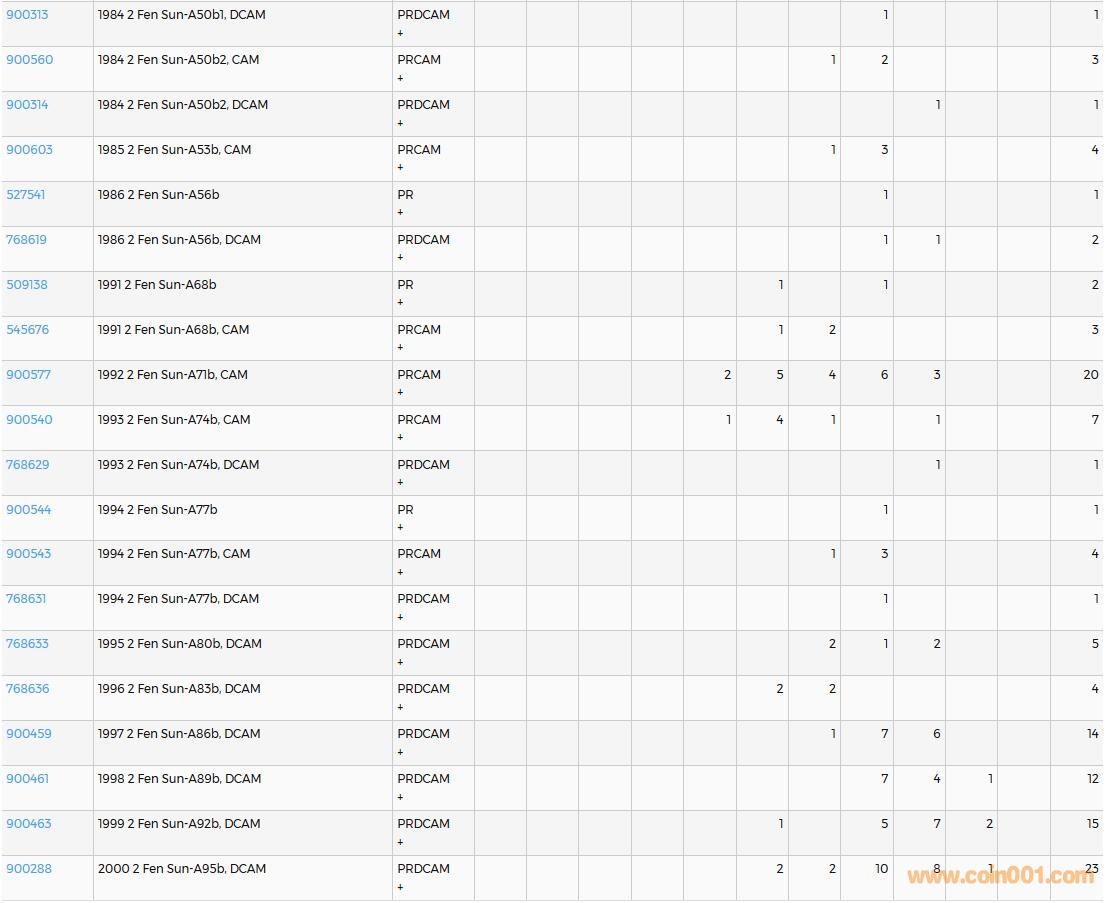Open coin ID link 900560
The image size is (1107, 903).
click(30, 60)
